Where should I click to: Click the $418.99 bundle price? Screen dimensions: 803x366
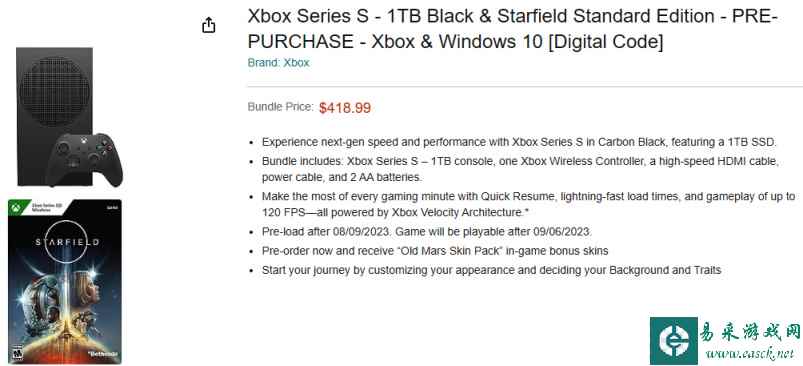tap(345, 108)
